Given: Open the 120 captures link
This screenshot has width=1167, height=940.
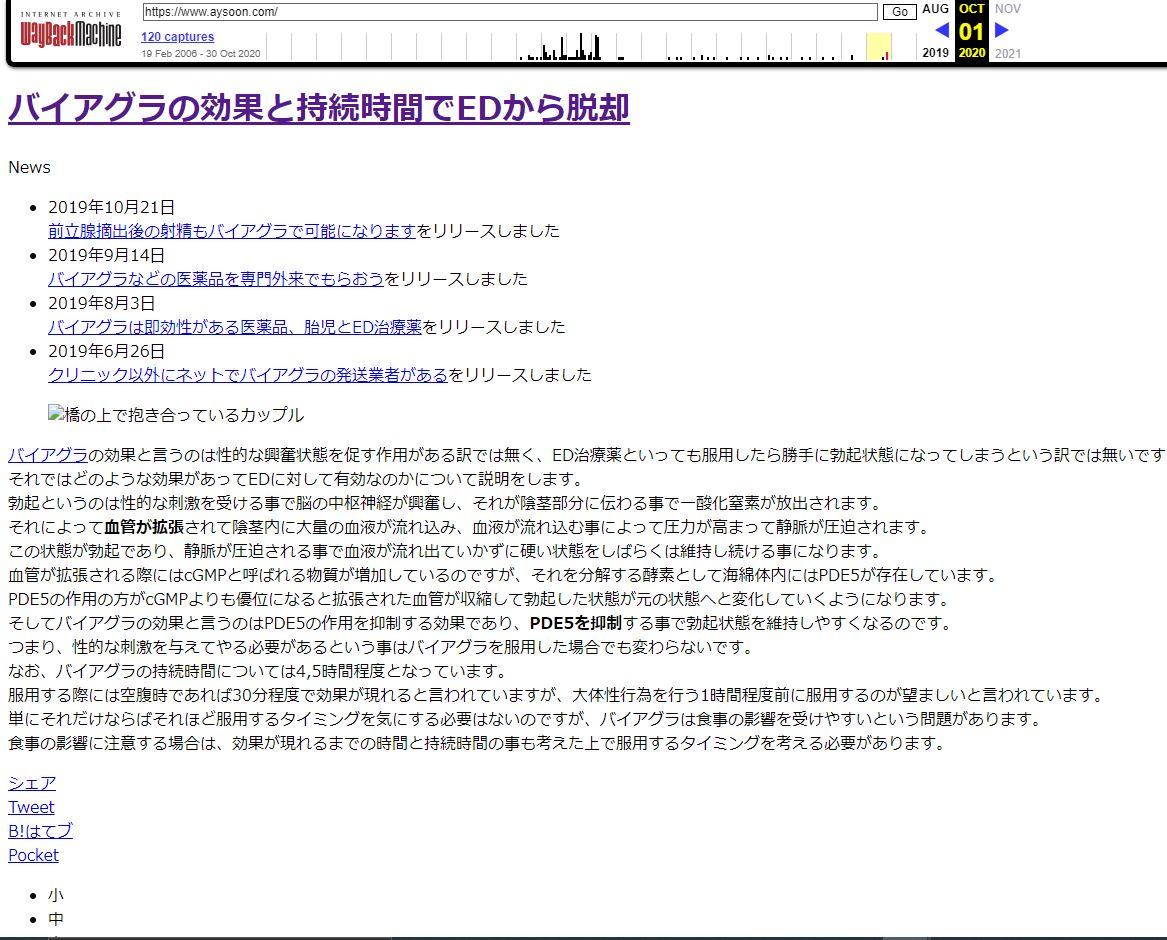Looking at the screenshot, I should 177,37.
